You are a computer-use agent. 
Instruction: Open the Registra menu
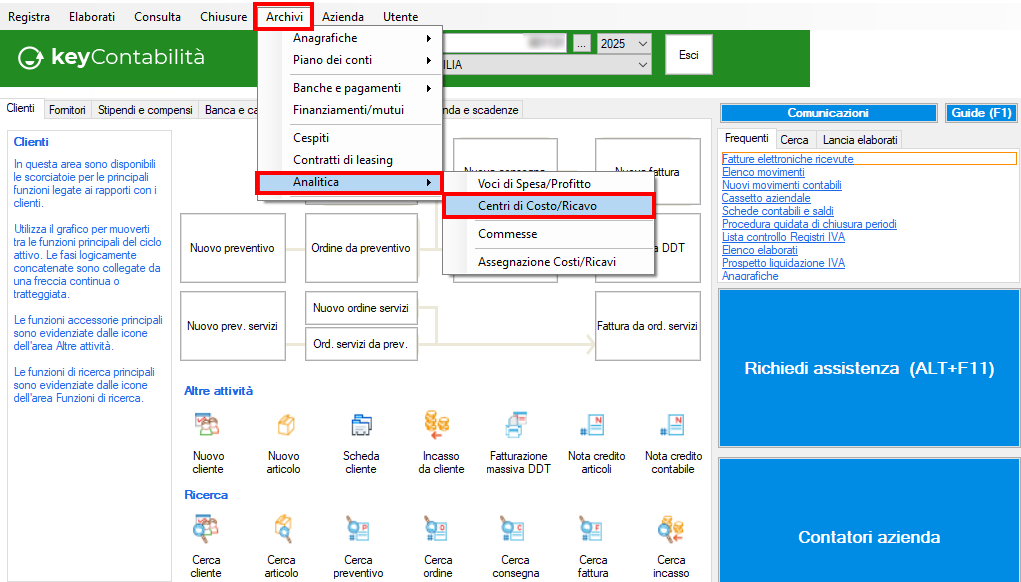(x=29, y=17)
